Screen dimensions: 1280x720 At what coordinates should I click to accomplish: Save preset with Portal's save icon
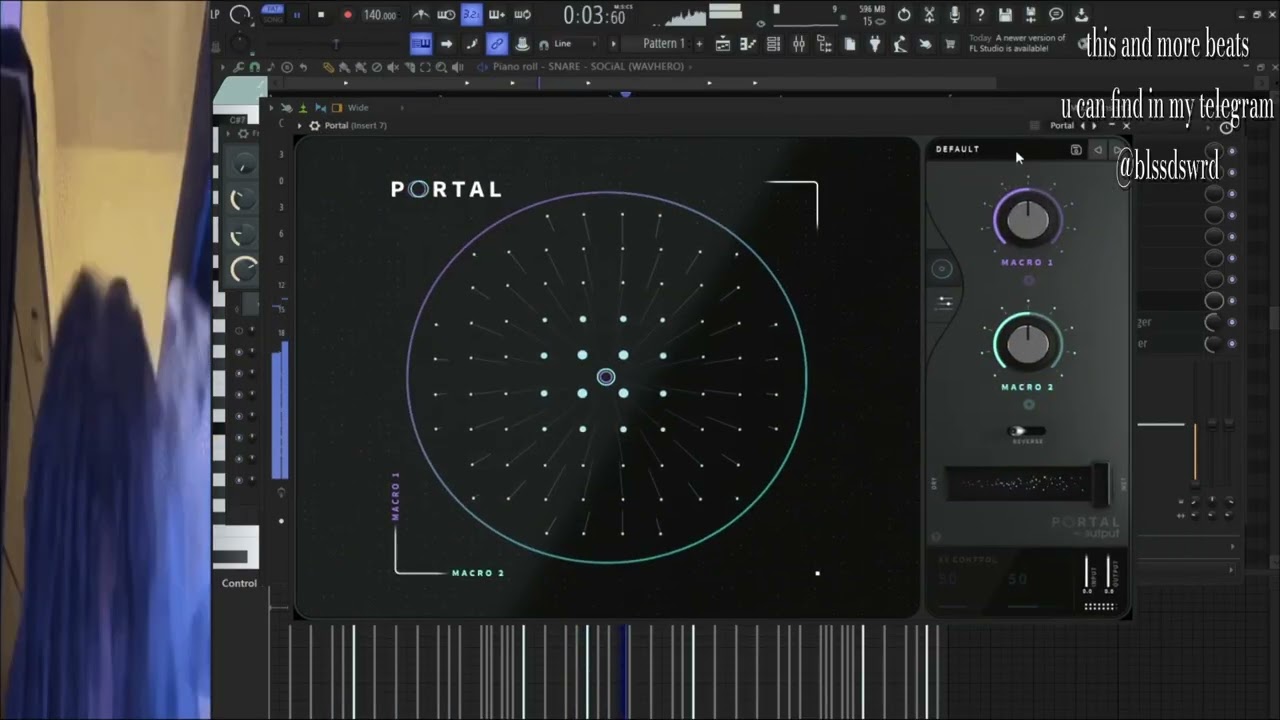click(1076, 150)
